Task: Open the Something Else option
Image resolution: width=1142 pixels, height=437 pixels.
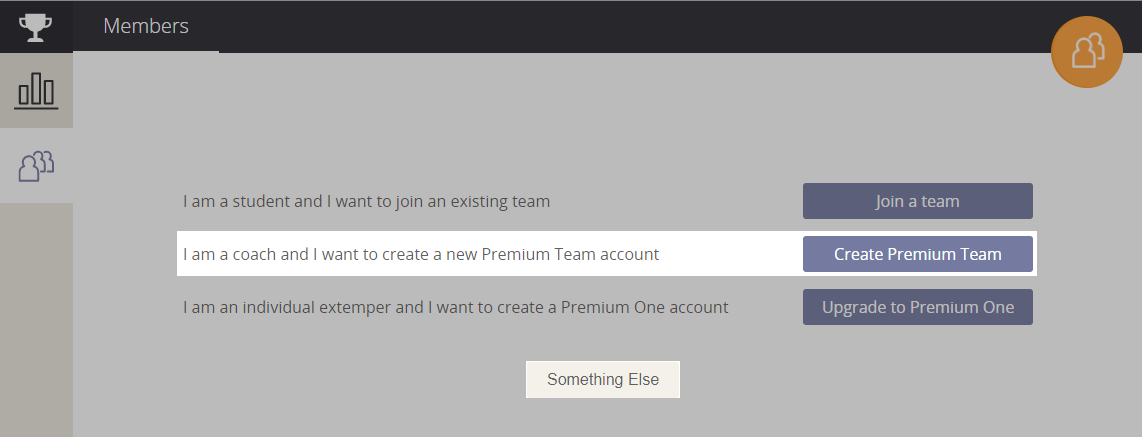Action: click(603, 379)
